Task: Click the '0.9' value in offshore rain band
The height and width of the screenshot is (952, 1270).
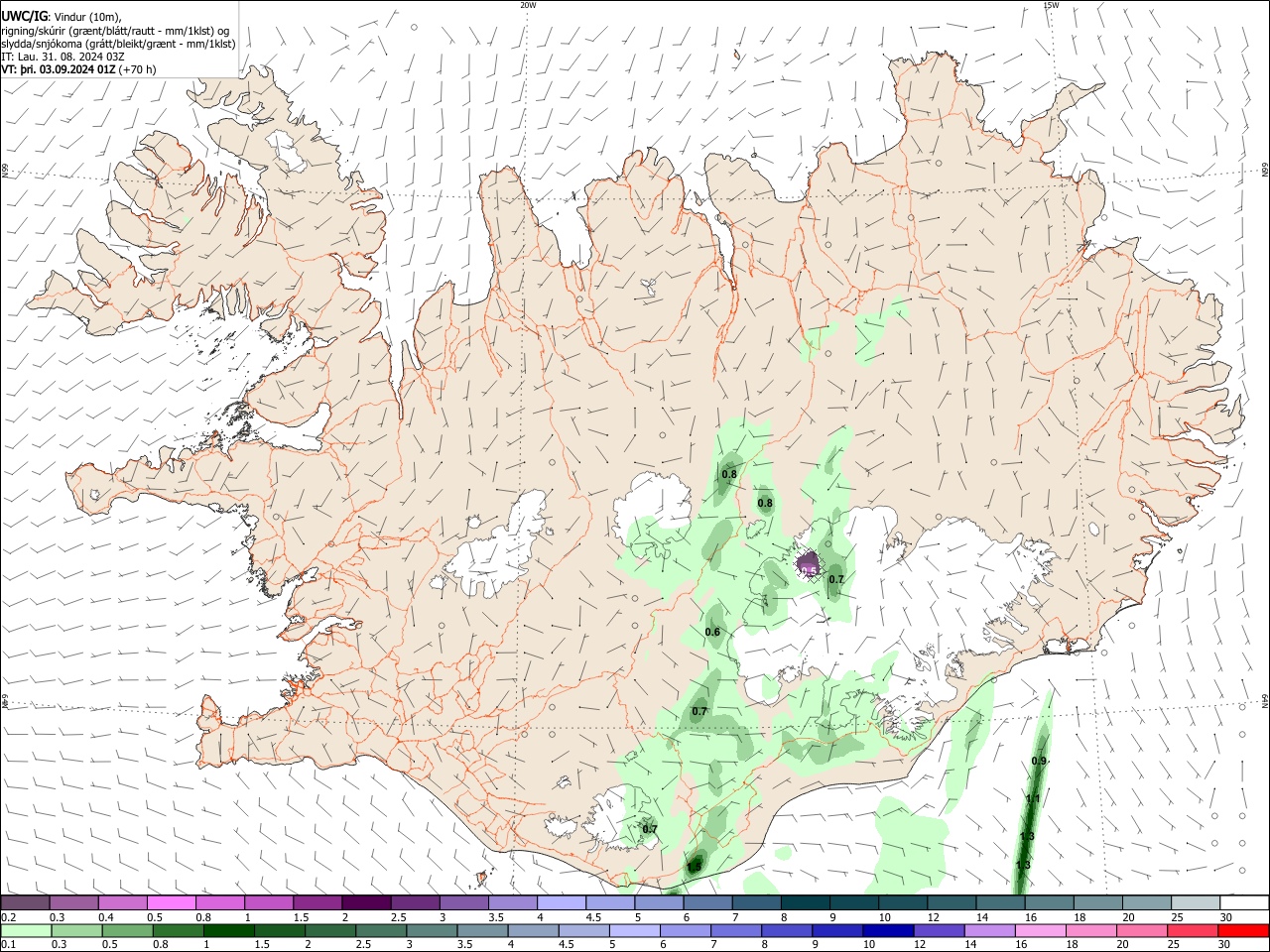Action: 1039,761
